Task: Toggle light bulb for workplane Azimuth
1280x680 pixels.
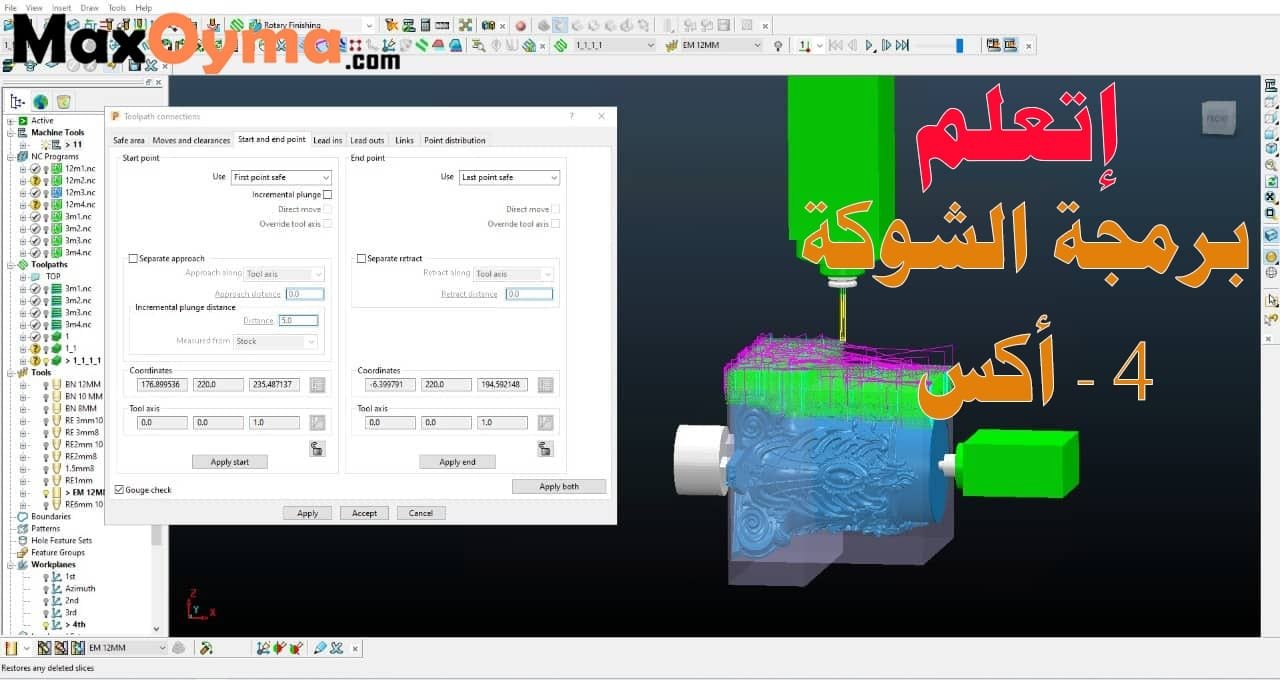Action: (x=45, y=588)
